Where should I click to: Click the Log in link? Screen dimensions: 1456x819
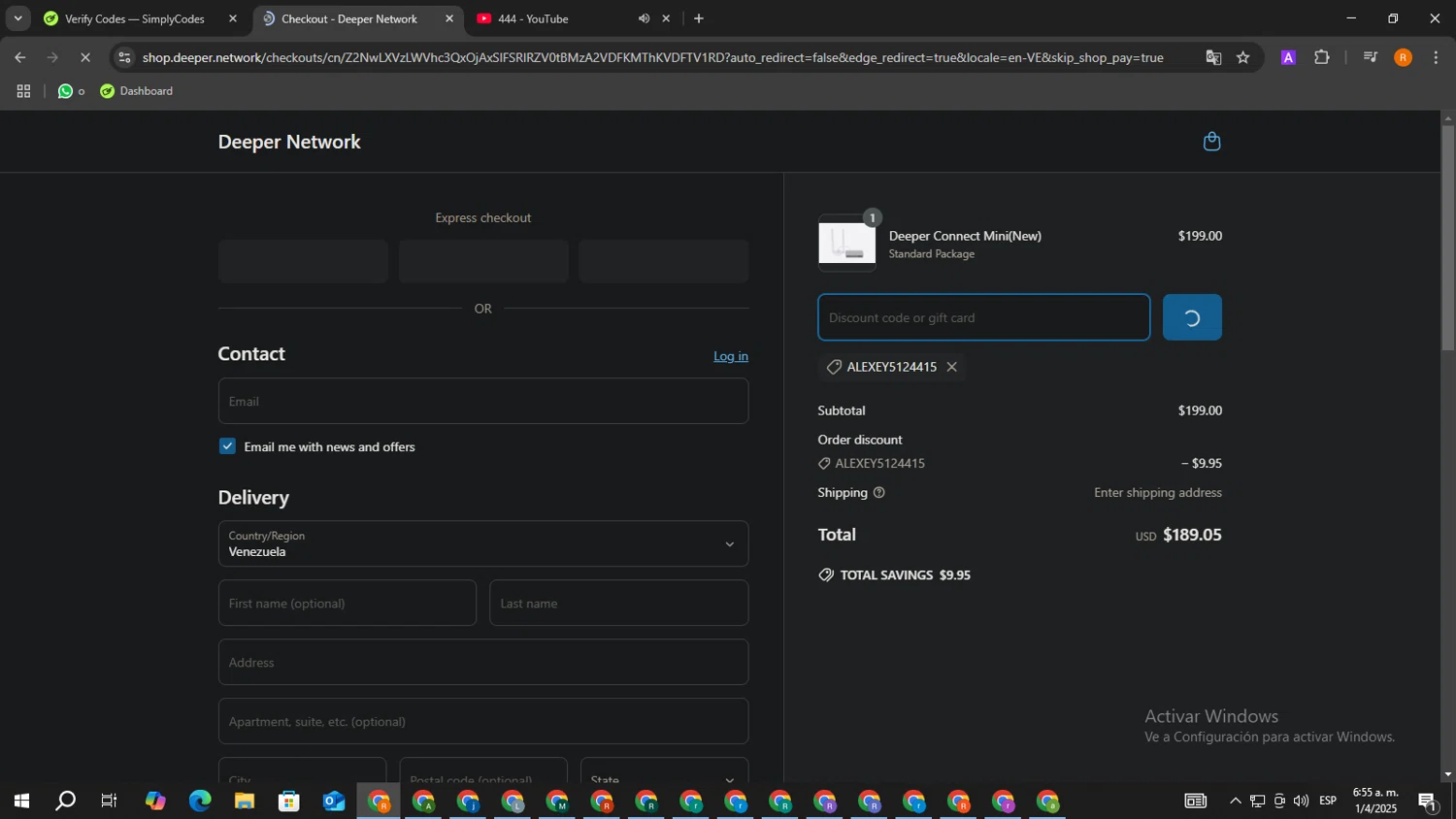tap(731, 356)
